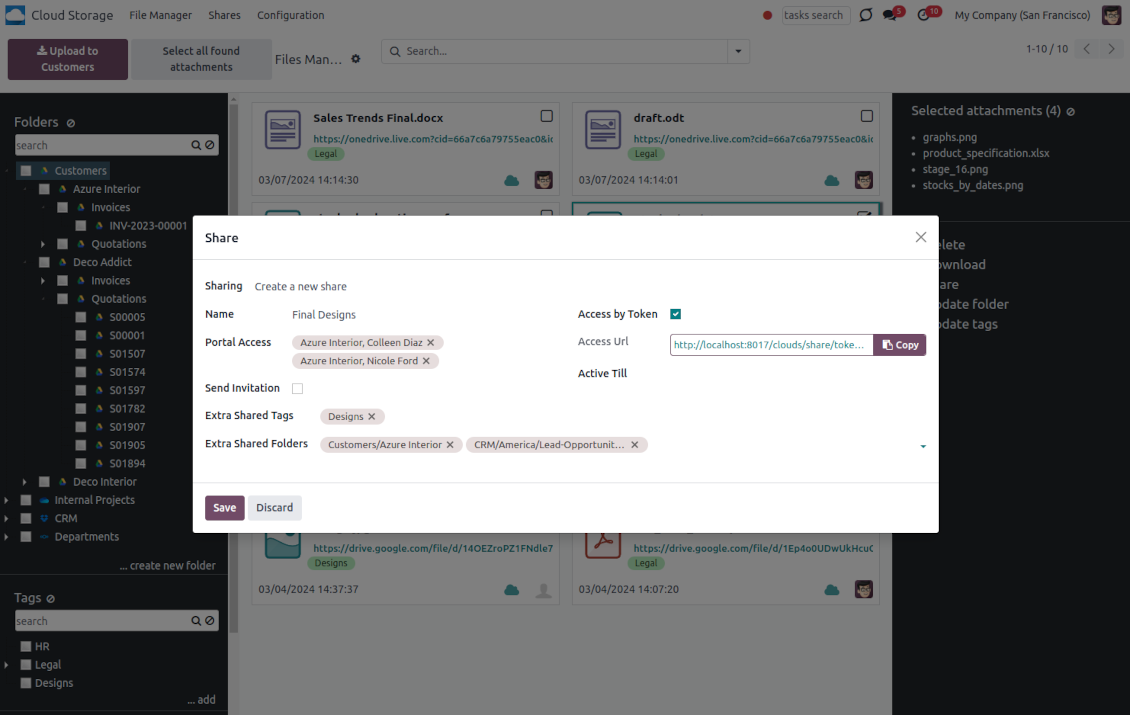Remove Colleen Diaz from Portal Access
This screenshot has width=1130, height=715.
click(x=431, y=343)
